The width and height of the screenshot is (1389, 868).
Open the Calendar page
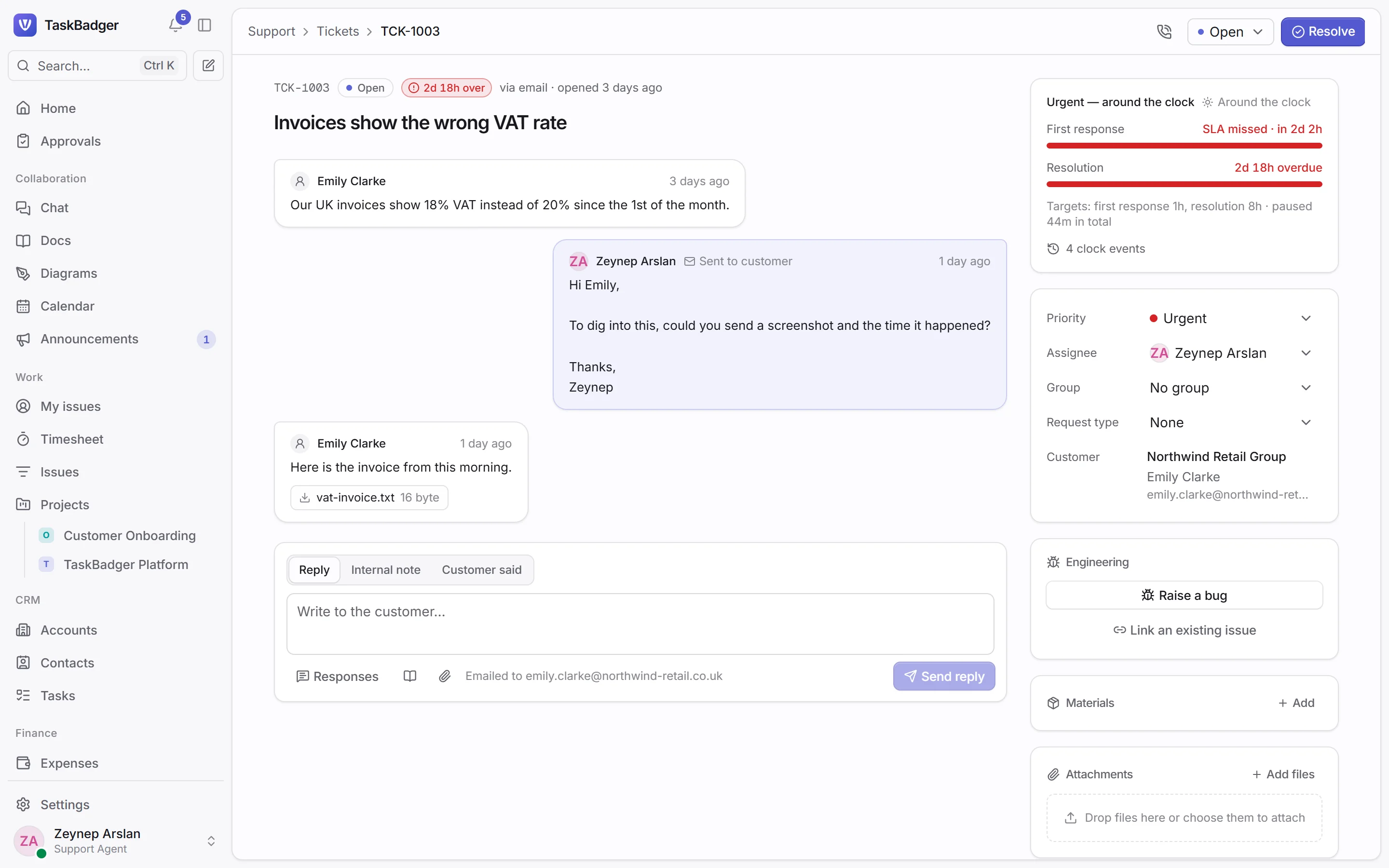pyautogui.click(x=115, y=306)
